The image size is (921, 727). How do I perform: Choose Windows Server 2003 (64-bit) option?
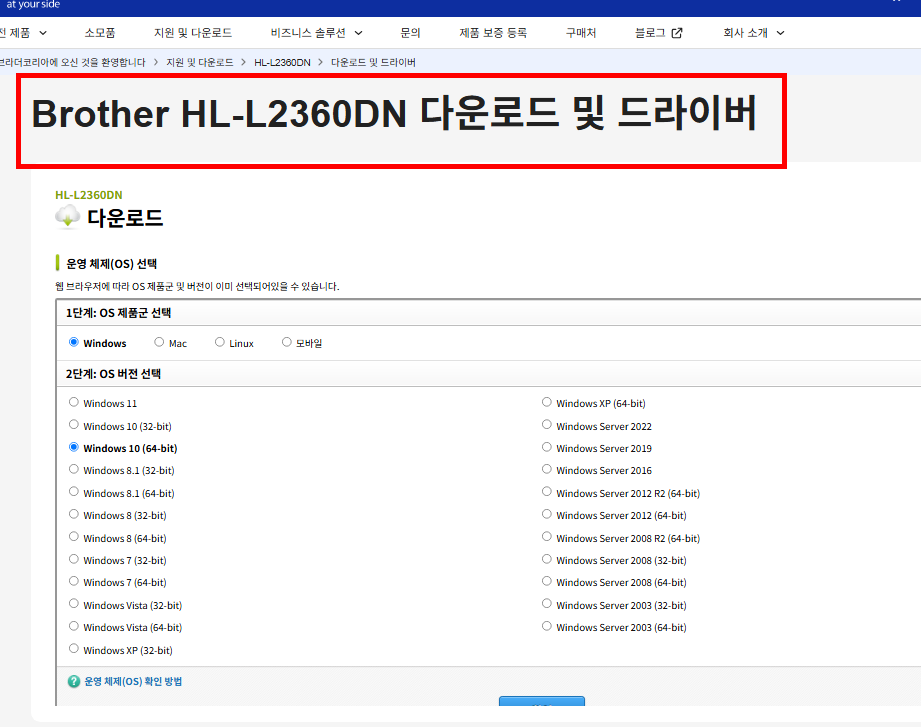[546, 626]
